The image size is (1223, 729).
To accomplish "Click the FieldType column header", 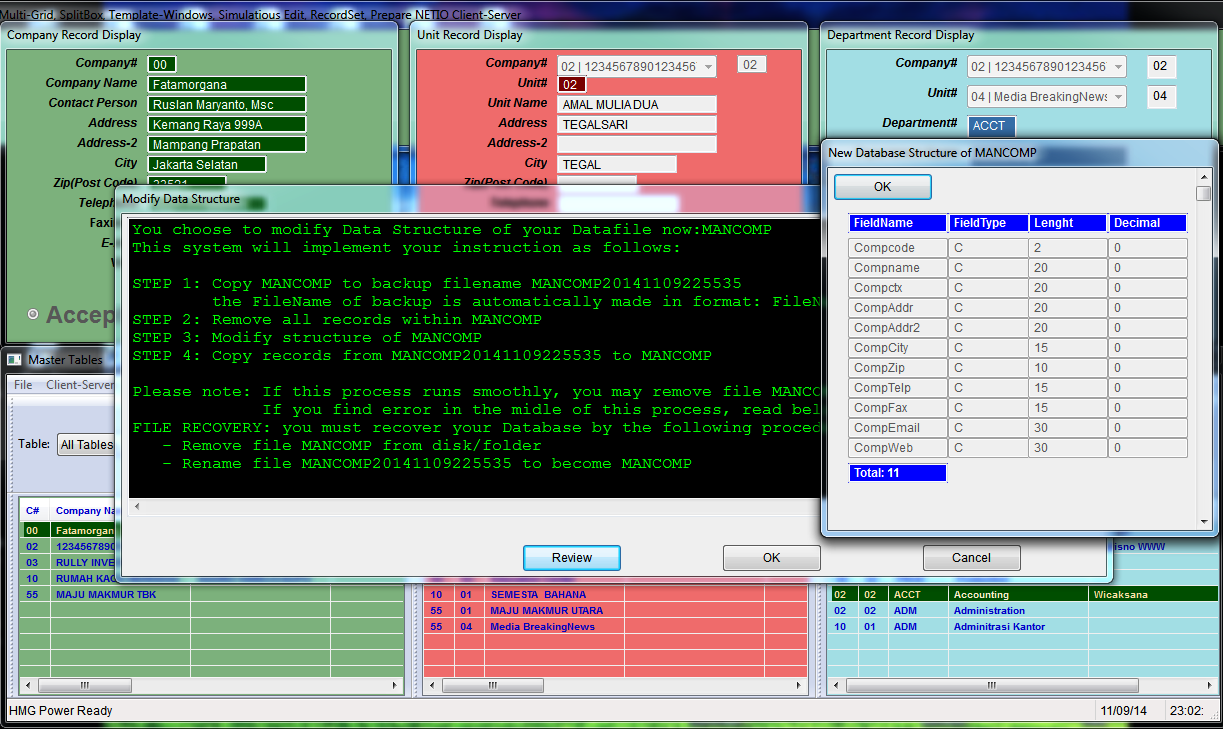I will tap(987, 223).
